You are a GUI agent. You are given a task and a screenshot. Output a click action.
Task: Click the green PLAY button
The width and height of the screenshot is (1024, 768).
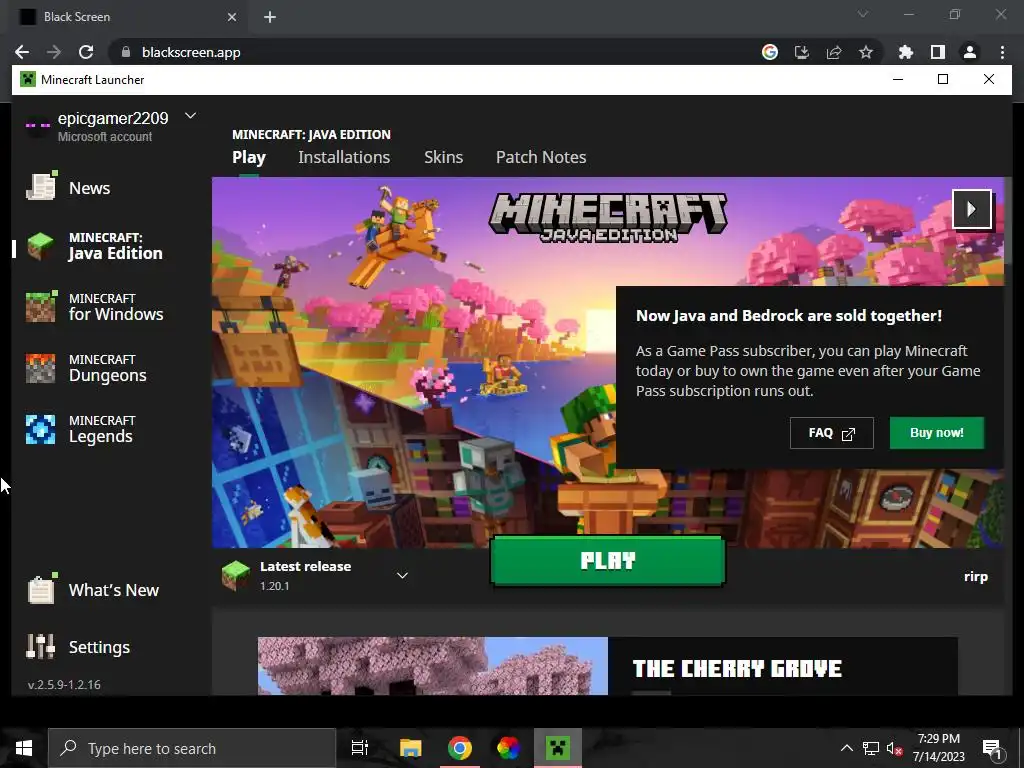(x=607, y=560)
